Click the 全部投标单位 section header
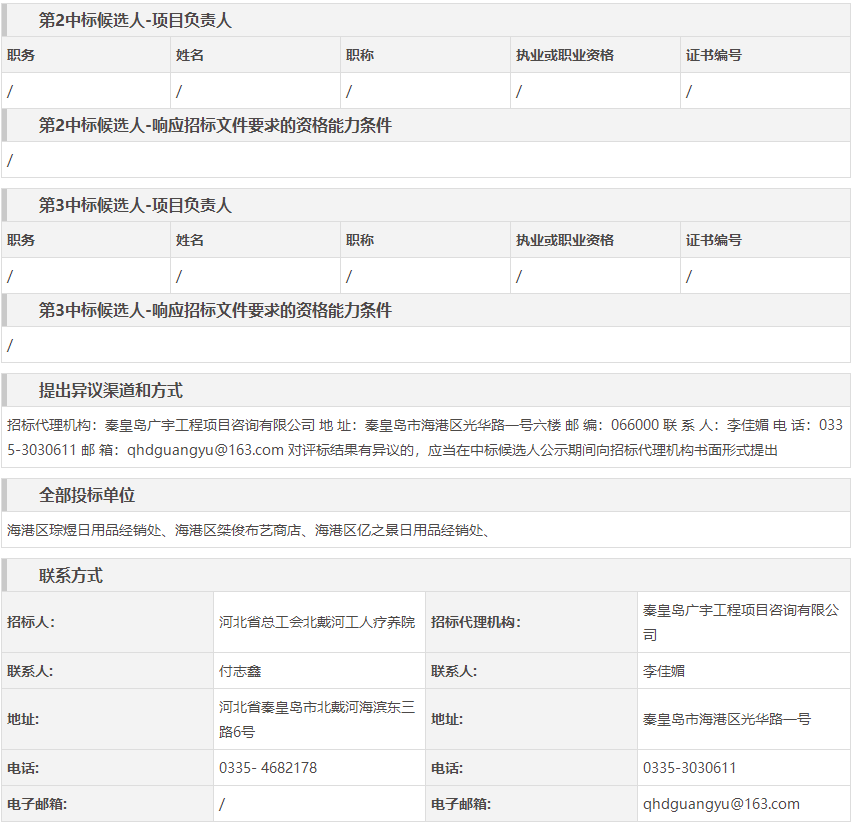This screenshot has height=826, width=853. pos(87,495)
